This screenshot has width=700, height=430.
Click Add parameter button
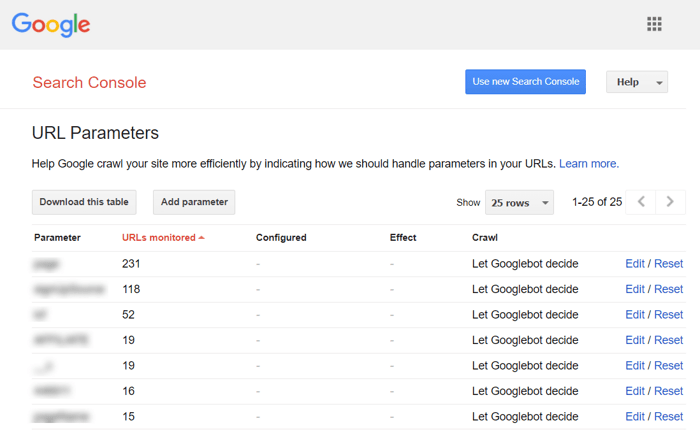click(194, 202)
